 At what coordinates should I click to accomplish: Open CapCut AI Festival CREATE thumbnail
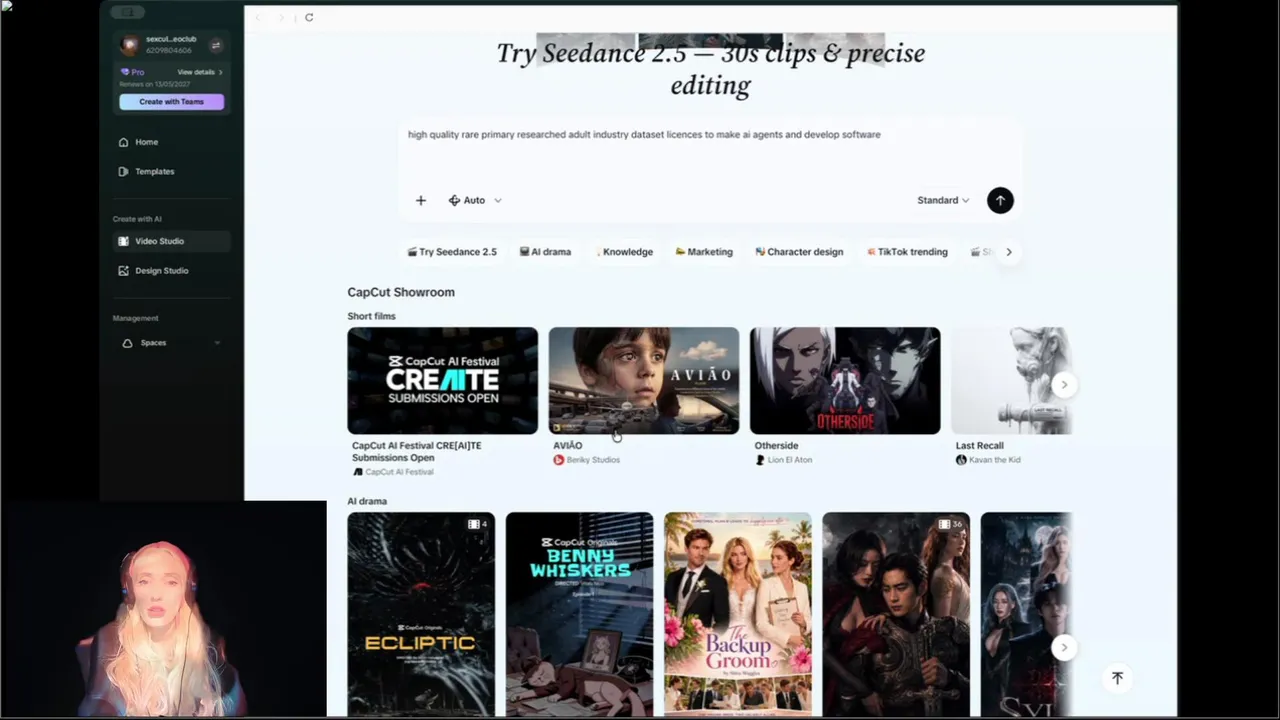pos(442,380)
